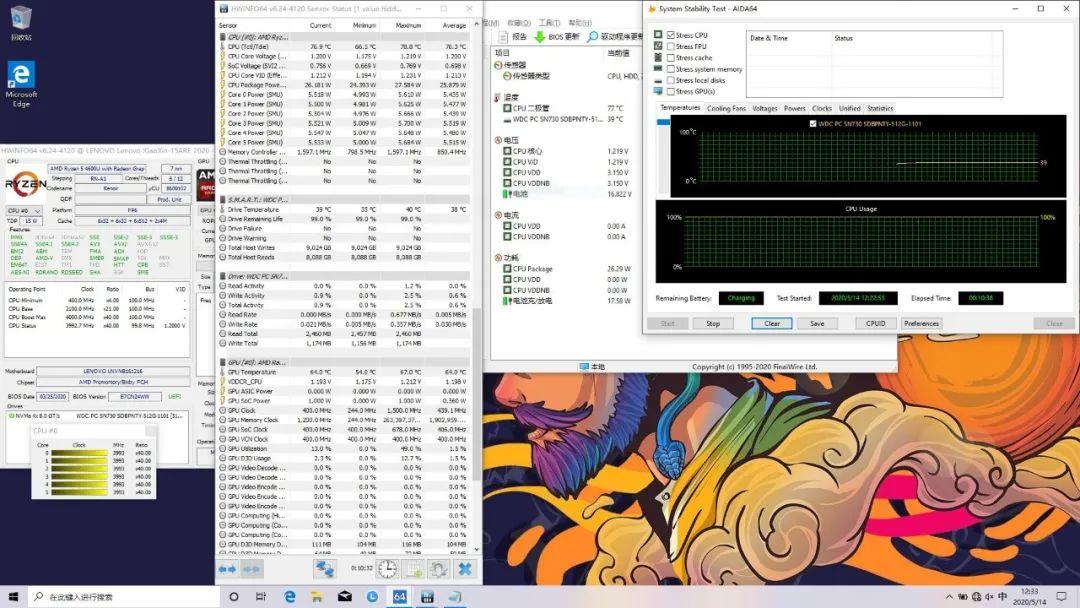Open HWiNFO remote network monitoring icon

324,569
